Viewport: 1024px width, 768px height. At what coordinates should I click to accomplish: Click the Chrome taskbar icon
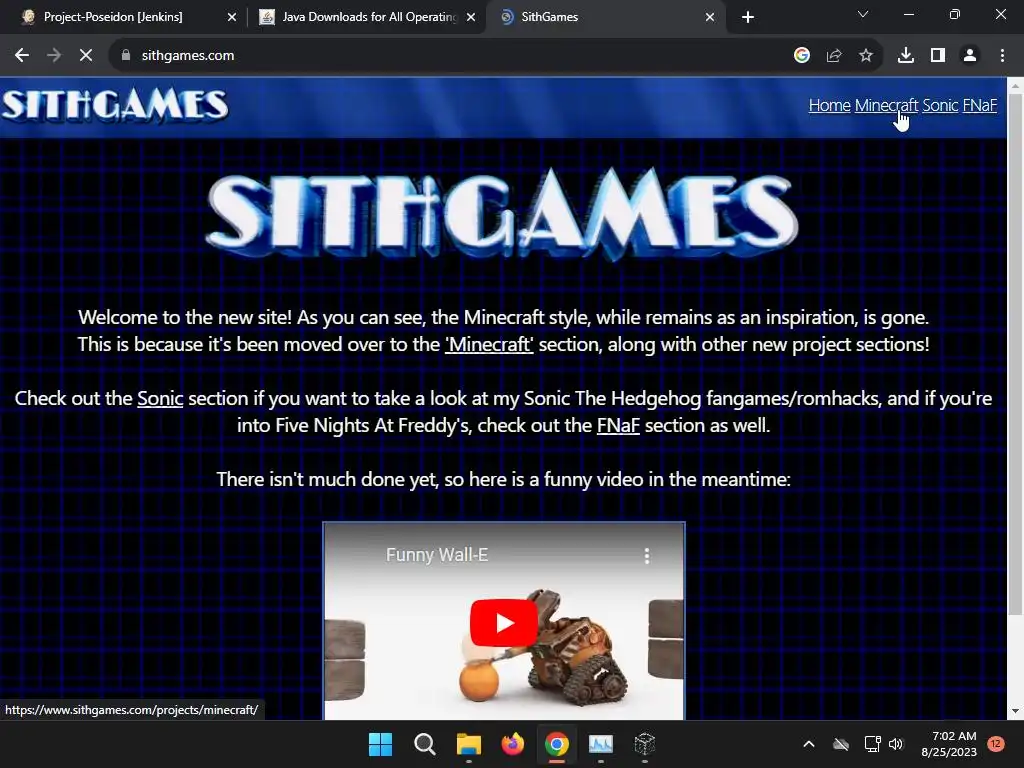click(556, 744)
